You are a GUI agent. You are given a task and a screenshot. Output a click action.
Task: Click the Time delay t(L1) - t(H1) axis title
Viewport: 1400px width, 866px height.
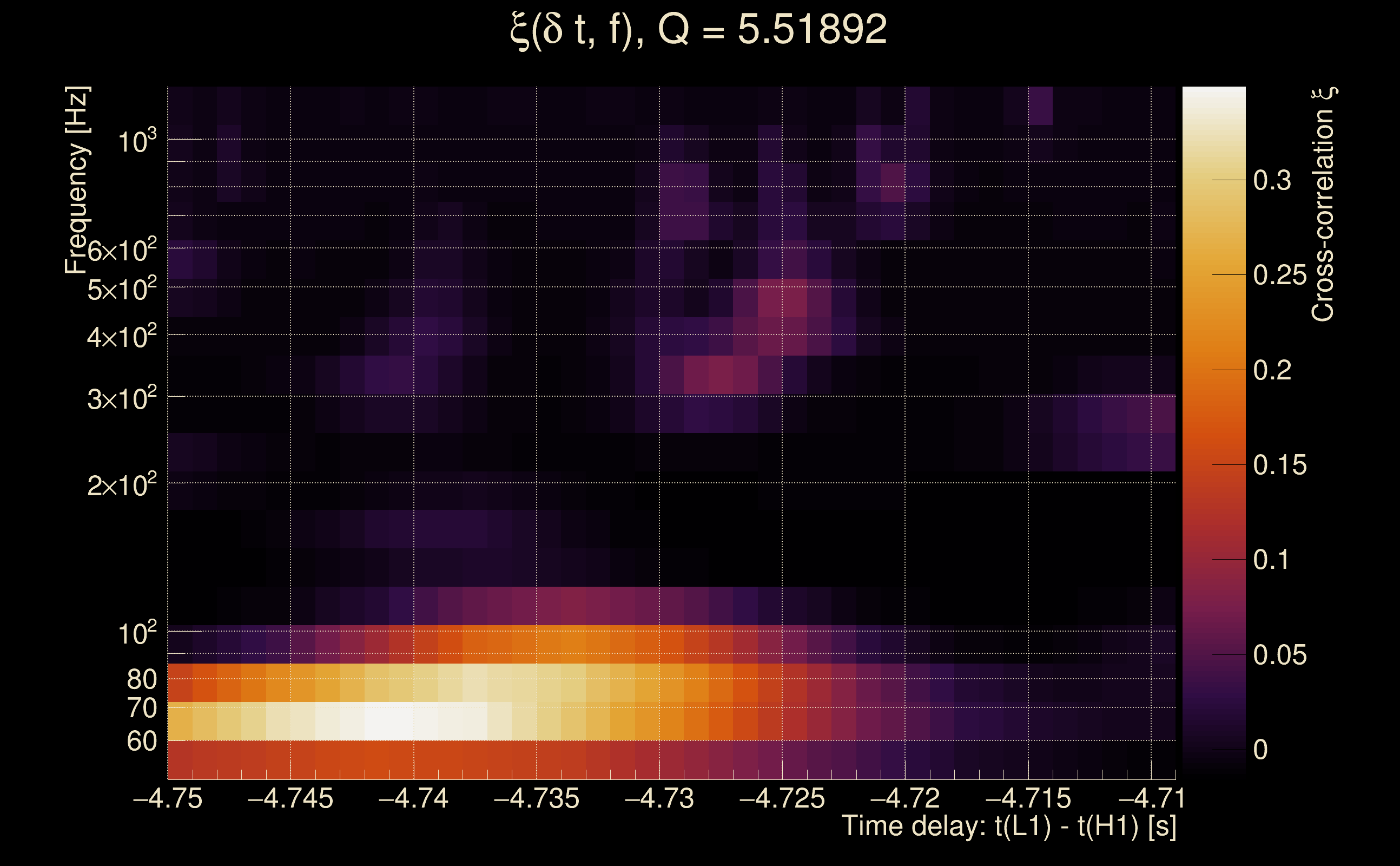pos(1008,826)
